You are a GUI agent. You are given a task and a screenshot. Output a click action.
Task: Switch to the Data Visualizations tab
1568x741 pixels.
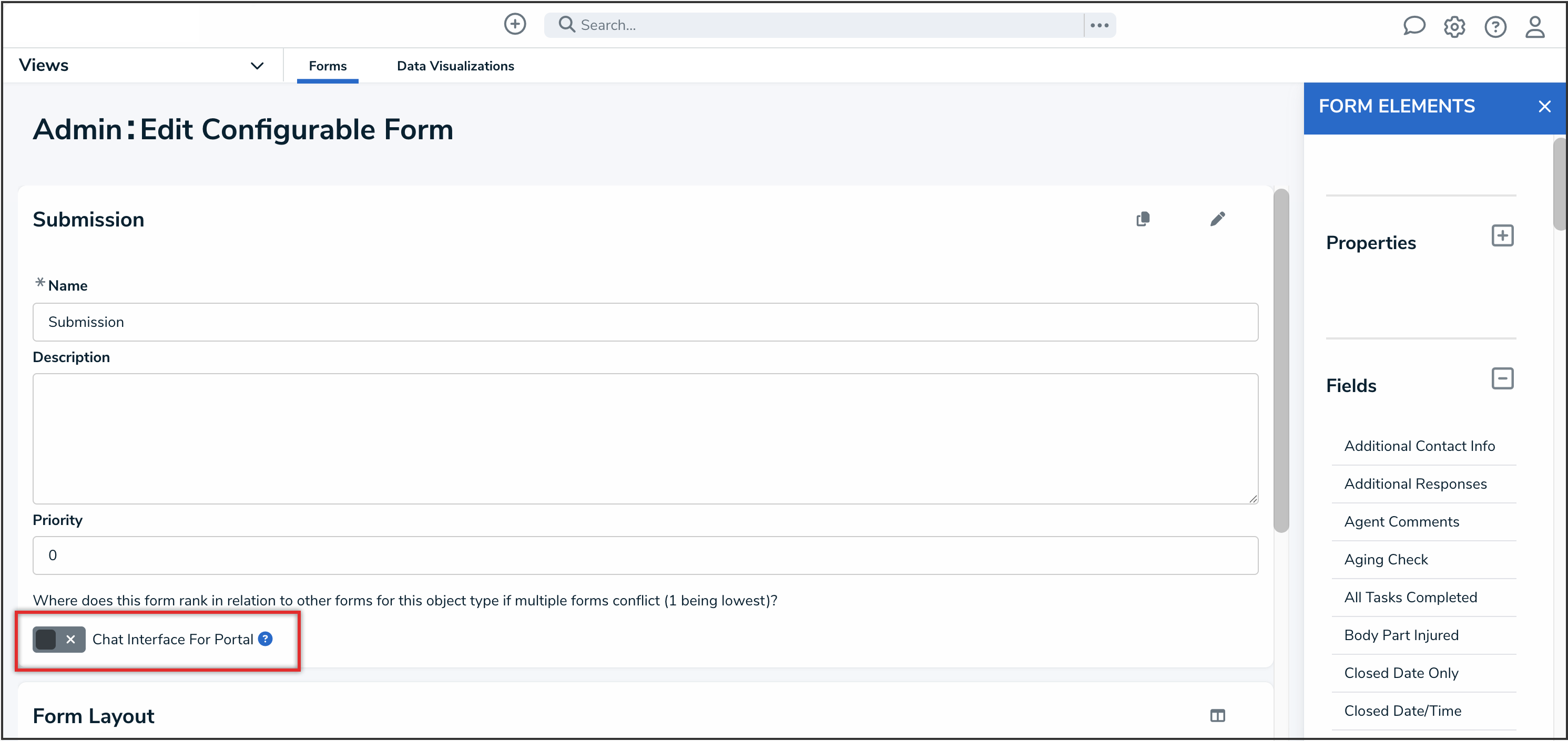point(455,65)
